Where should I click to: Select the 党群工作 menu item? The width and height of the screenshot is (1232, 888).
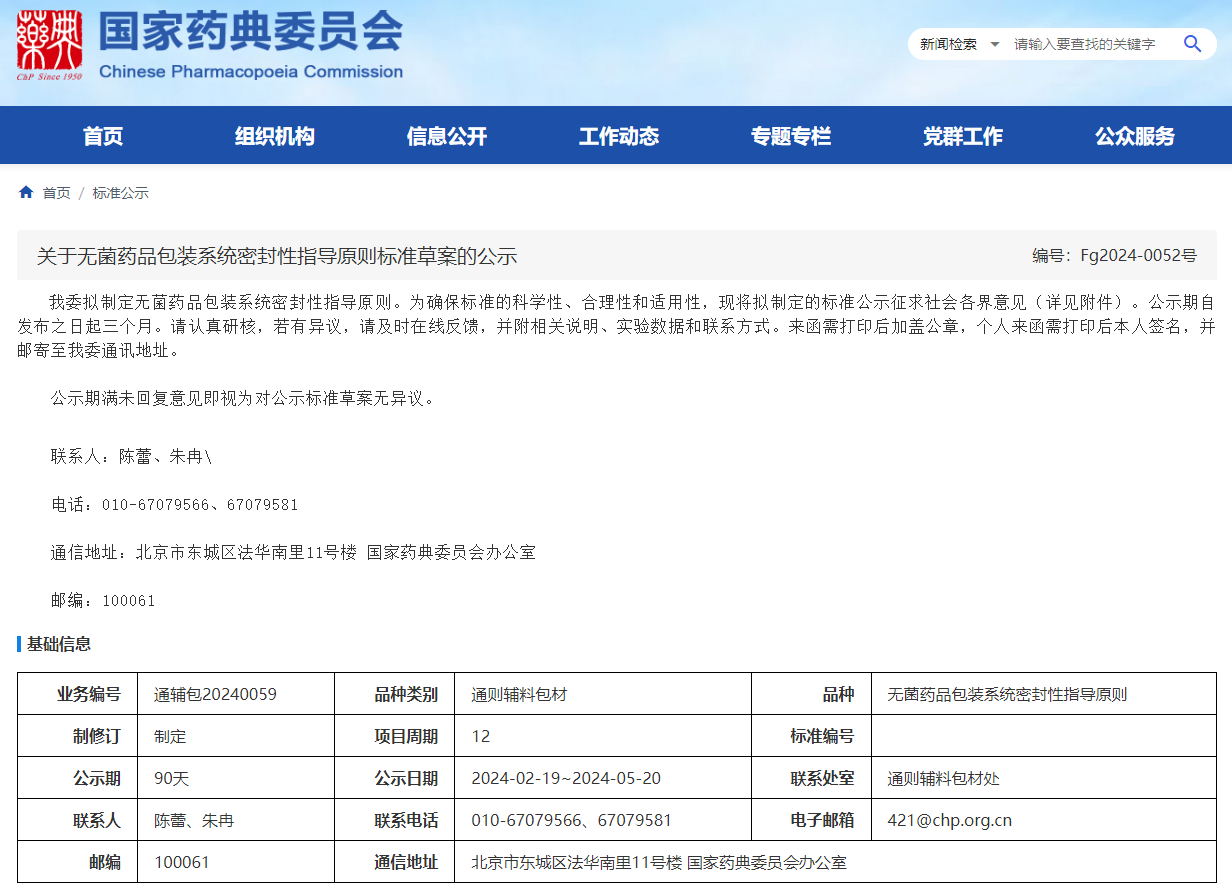coord(962,136)
